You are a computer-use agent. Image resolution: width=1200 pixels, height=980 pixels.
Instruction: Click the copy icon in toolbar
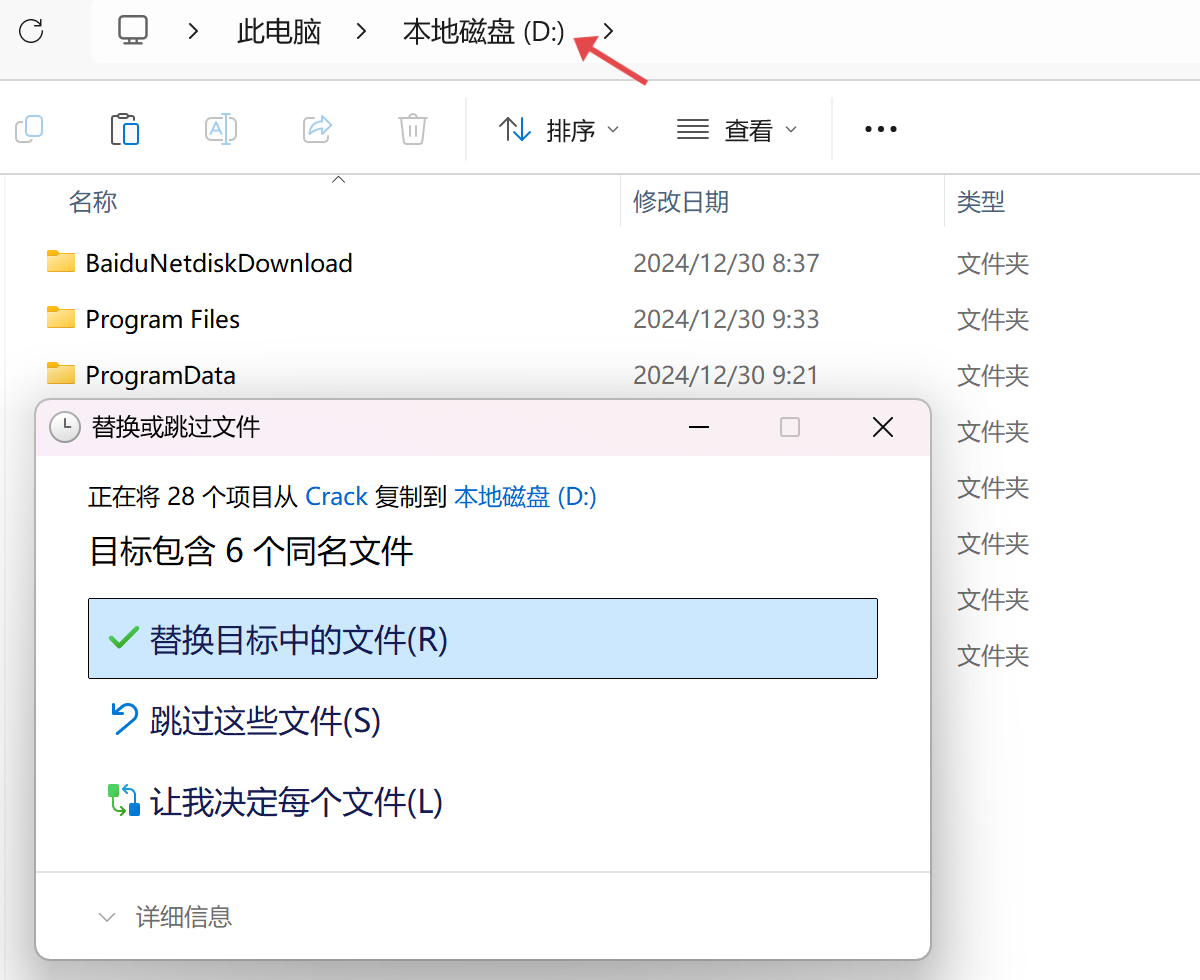pyautogui.click(x=30, y=129)
